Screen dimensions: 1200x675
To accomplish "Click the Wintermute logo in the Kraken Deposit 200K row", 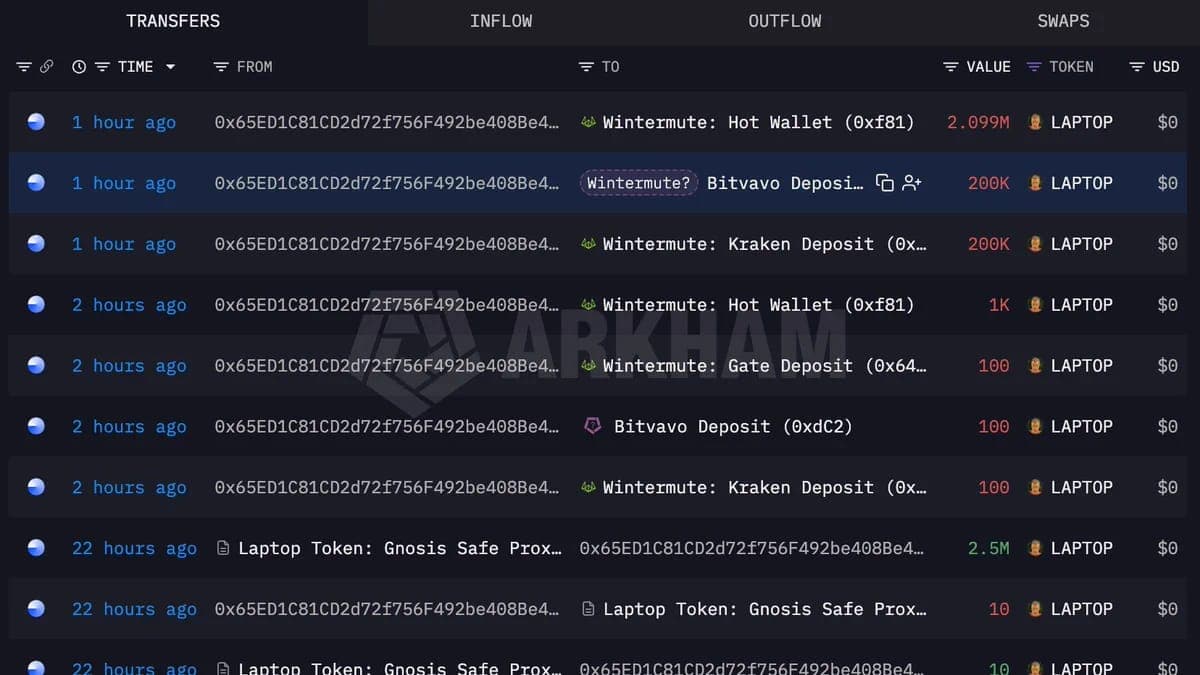I will (x=588, y=244).
